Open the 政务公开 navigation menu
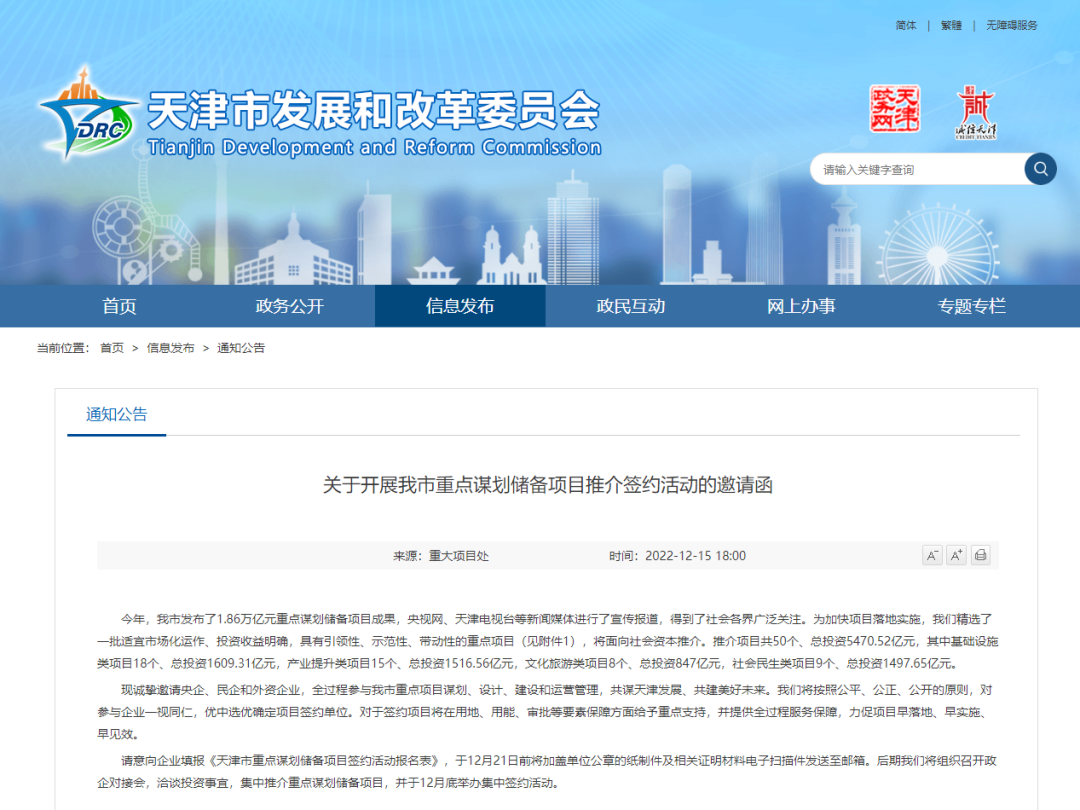The height and width of the screenshot is (810, 1080). pyautogui.click(x=289, y=306)
